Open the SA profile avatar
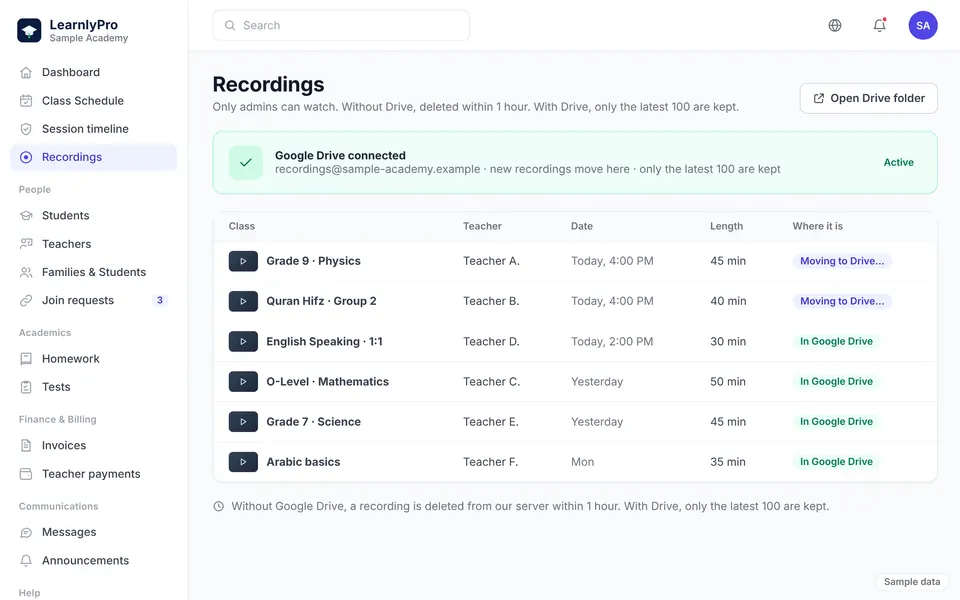 (923, 25)
